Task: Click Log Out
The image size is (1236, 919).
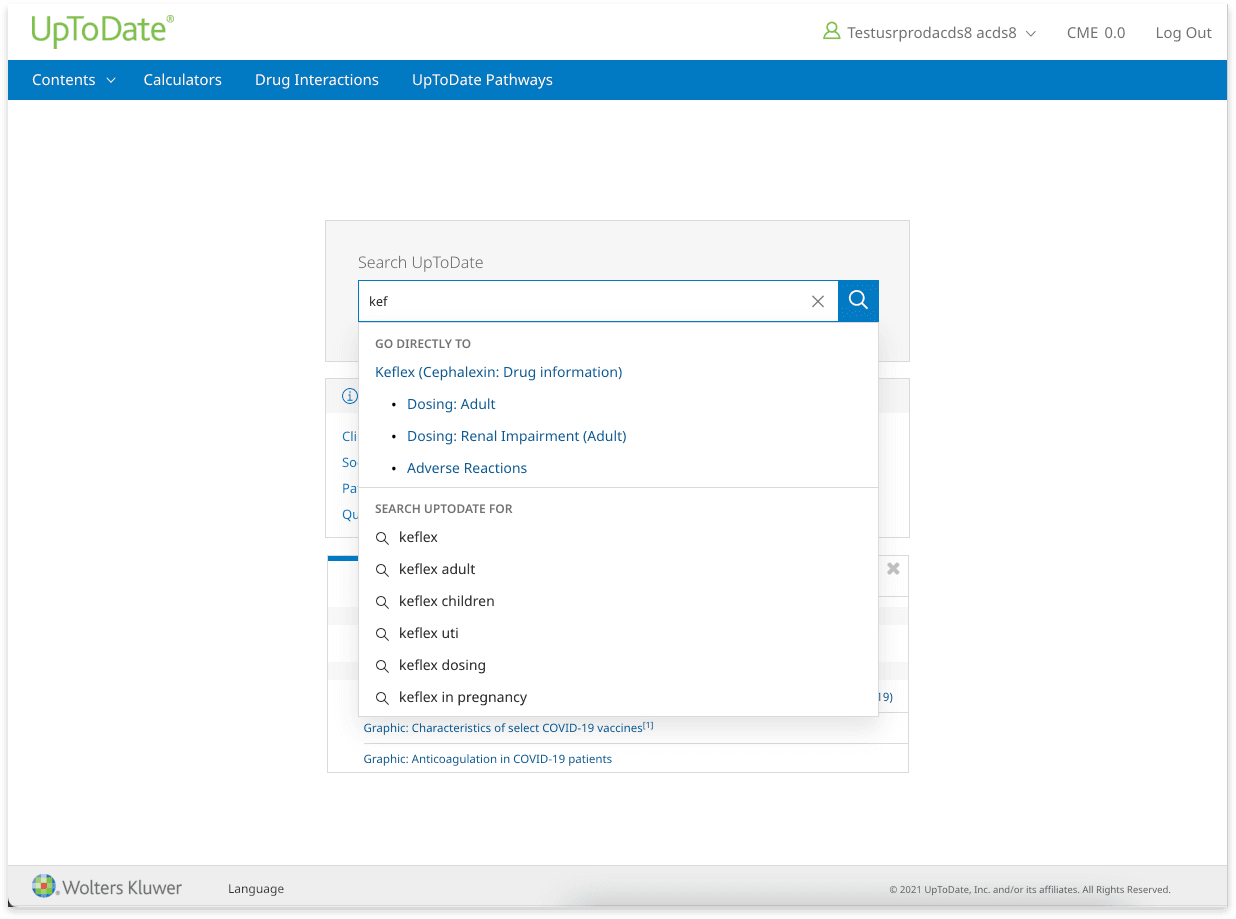Action: [1183, 33]
